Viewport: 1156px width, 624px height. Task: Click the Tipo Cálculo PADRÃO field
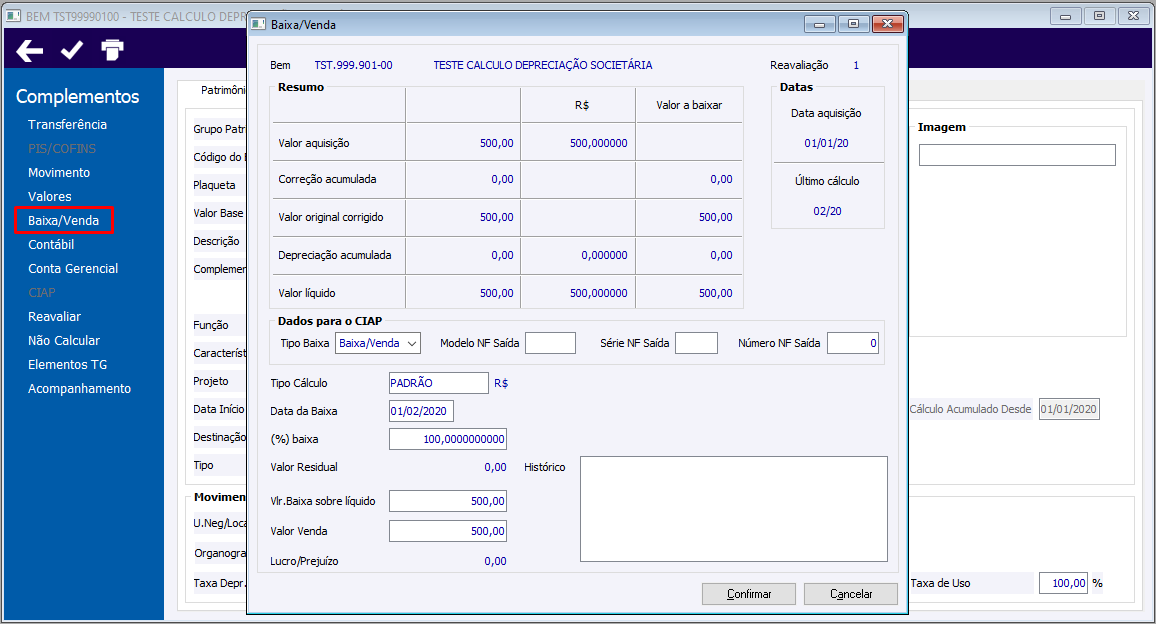pyautogui.click(x=439, y=383)
